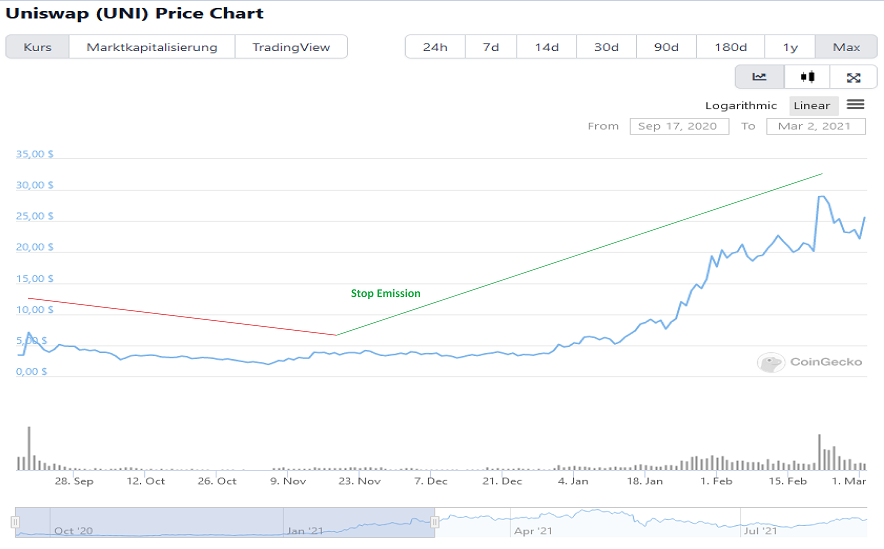
Task: Click the 1. Feb date label
Action: click(716, 481)
